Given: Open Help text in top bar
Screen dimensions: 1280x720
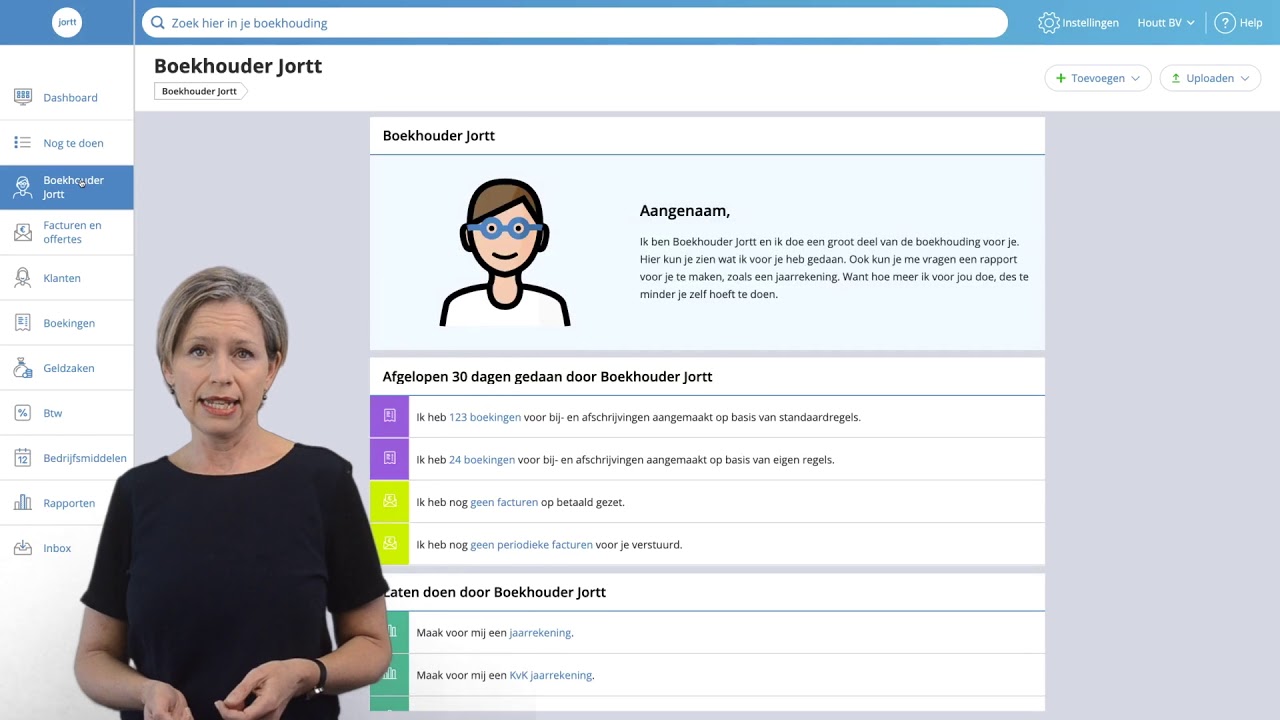Looking at the screenshot, I should pos(1251,22).
